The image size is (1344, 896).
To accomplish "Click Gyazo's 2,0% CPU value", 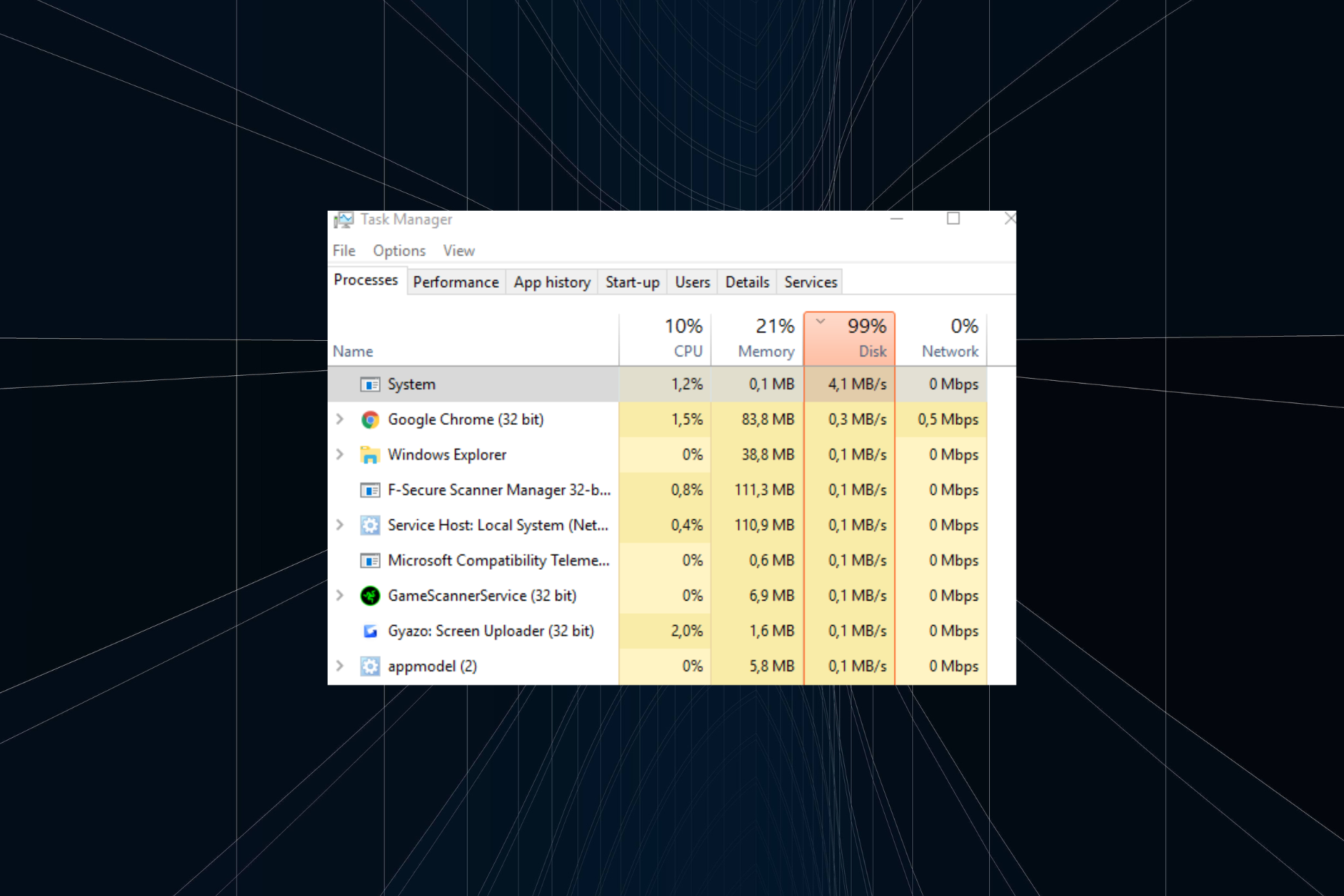I will click(x=687, y=631).
